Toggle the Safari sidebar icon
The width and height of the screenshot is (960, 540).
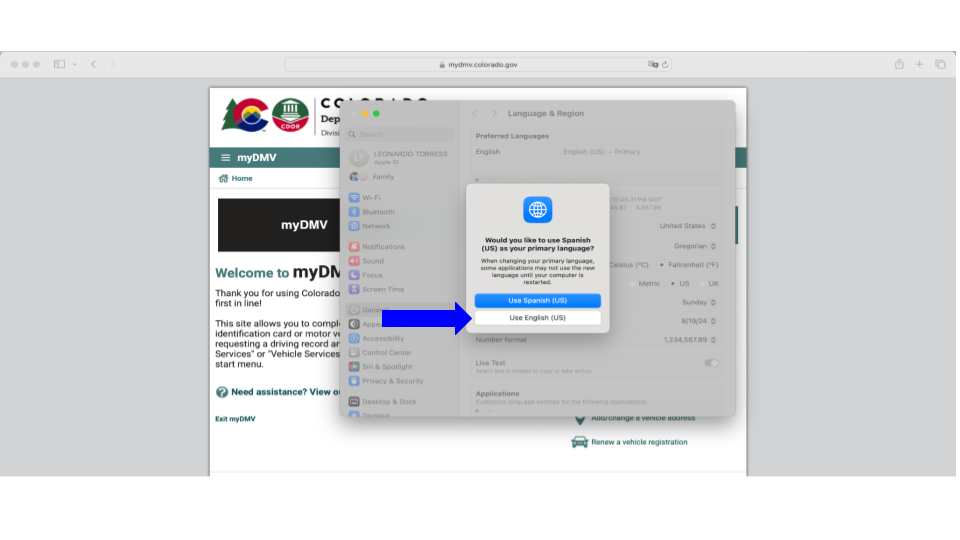(59, 64)
